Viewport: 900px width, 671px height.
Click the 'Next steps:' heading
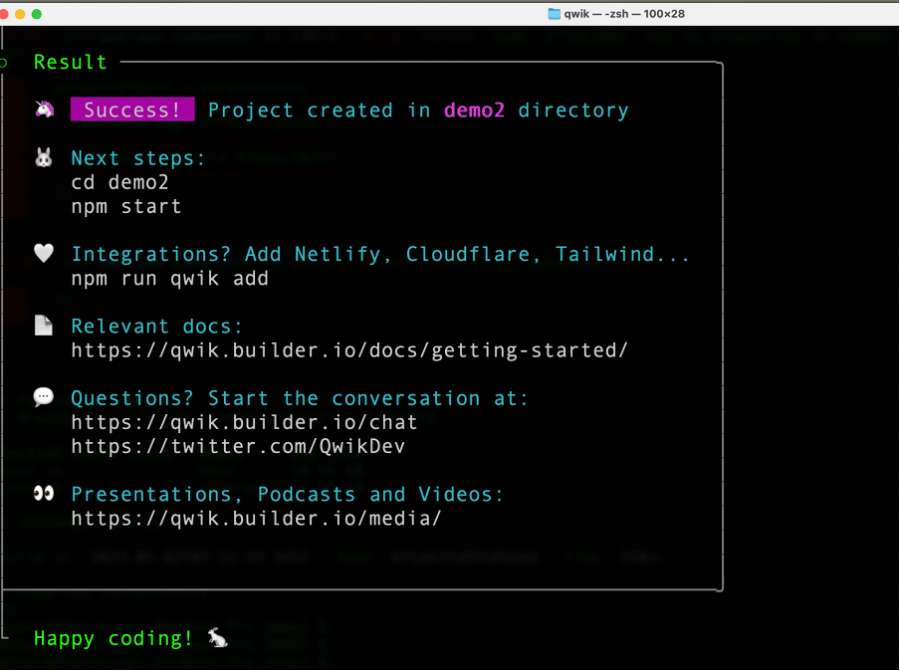(138, 158)
